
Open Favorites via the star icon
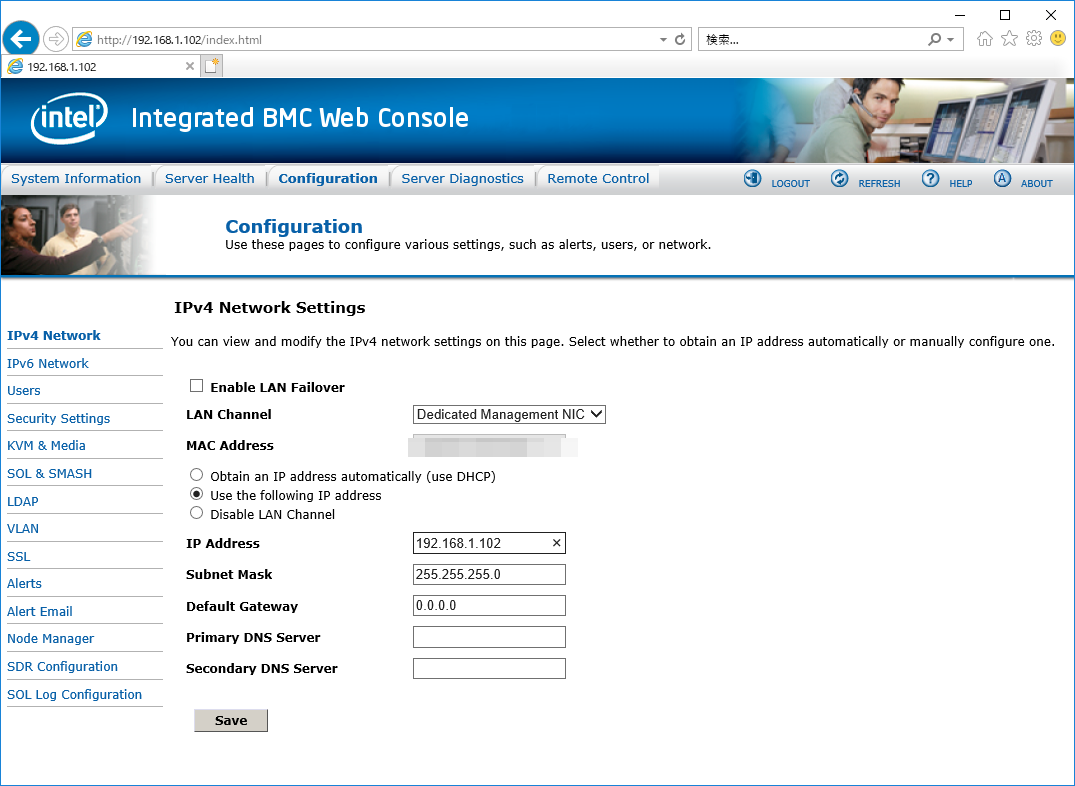tap(1009, 38)
